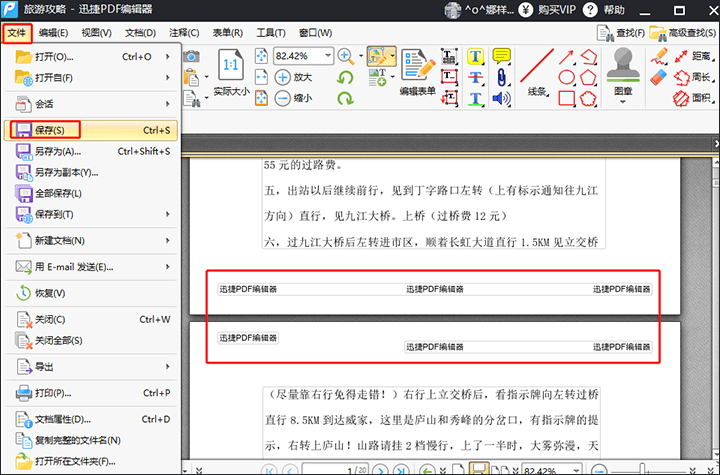The width and height of the screenshot is (720, 475).
Task: Choose 关闭(C) to close document
Action: coord(91,319)
